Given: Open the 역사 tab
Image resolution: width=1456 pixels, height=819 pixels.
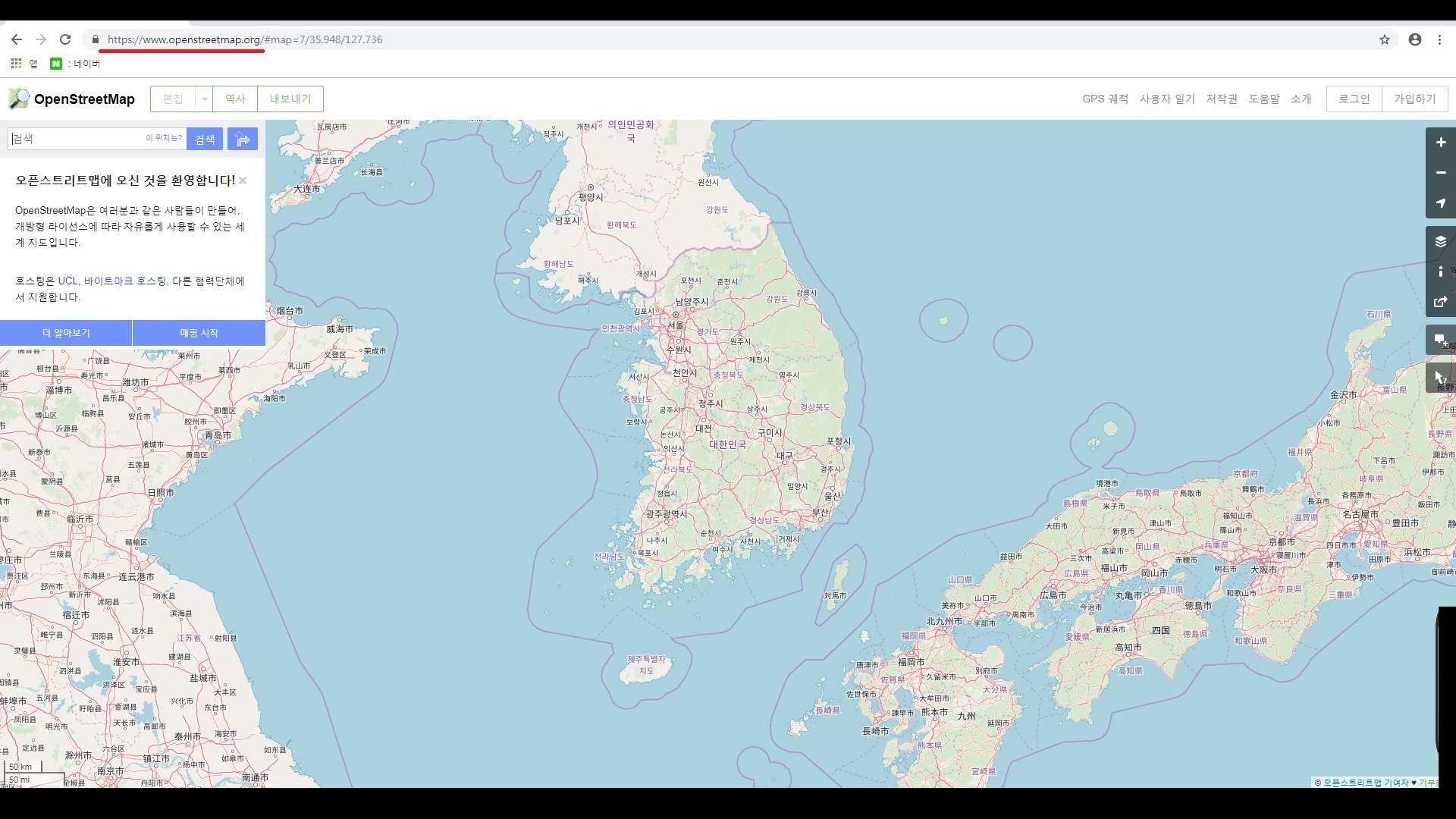Looking at the screenshot, I should [235, 99].
